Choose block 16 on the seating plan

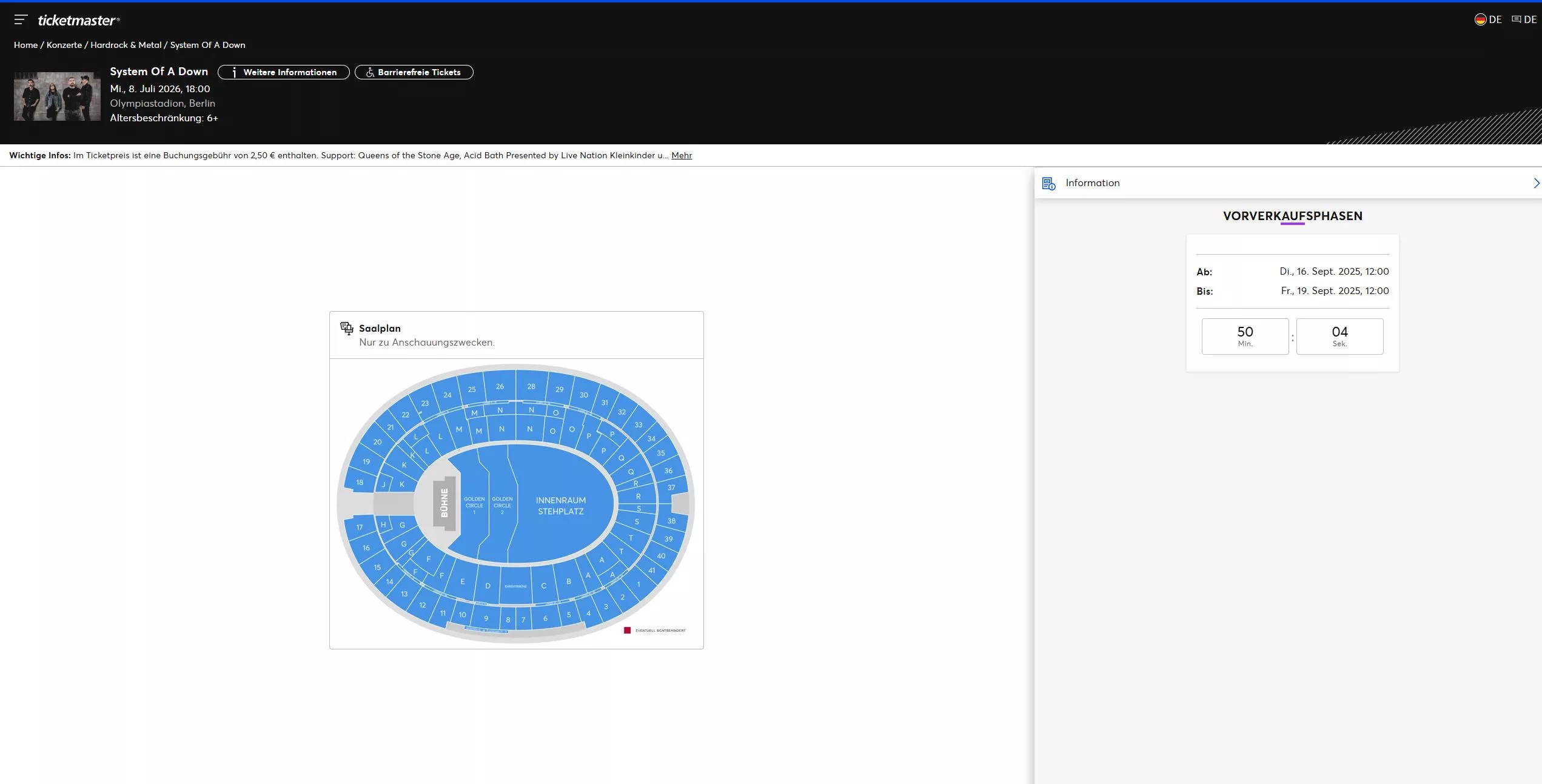[x=366, y=548]
